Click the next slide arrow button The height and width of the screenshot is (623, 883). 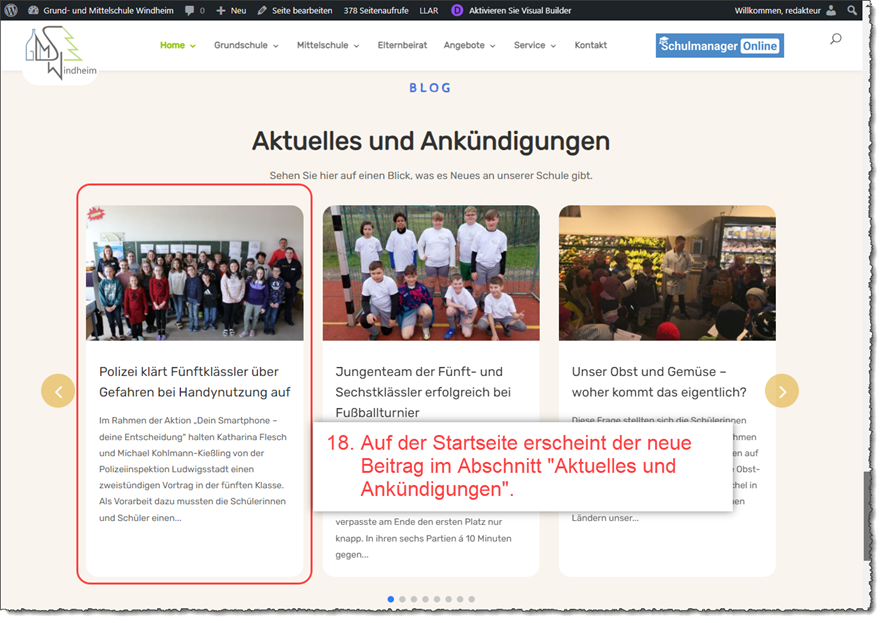click(x=782, y=391)
